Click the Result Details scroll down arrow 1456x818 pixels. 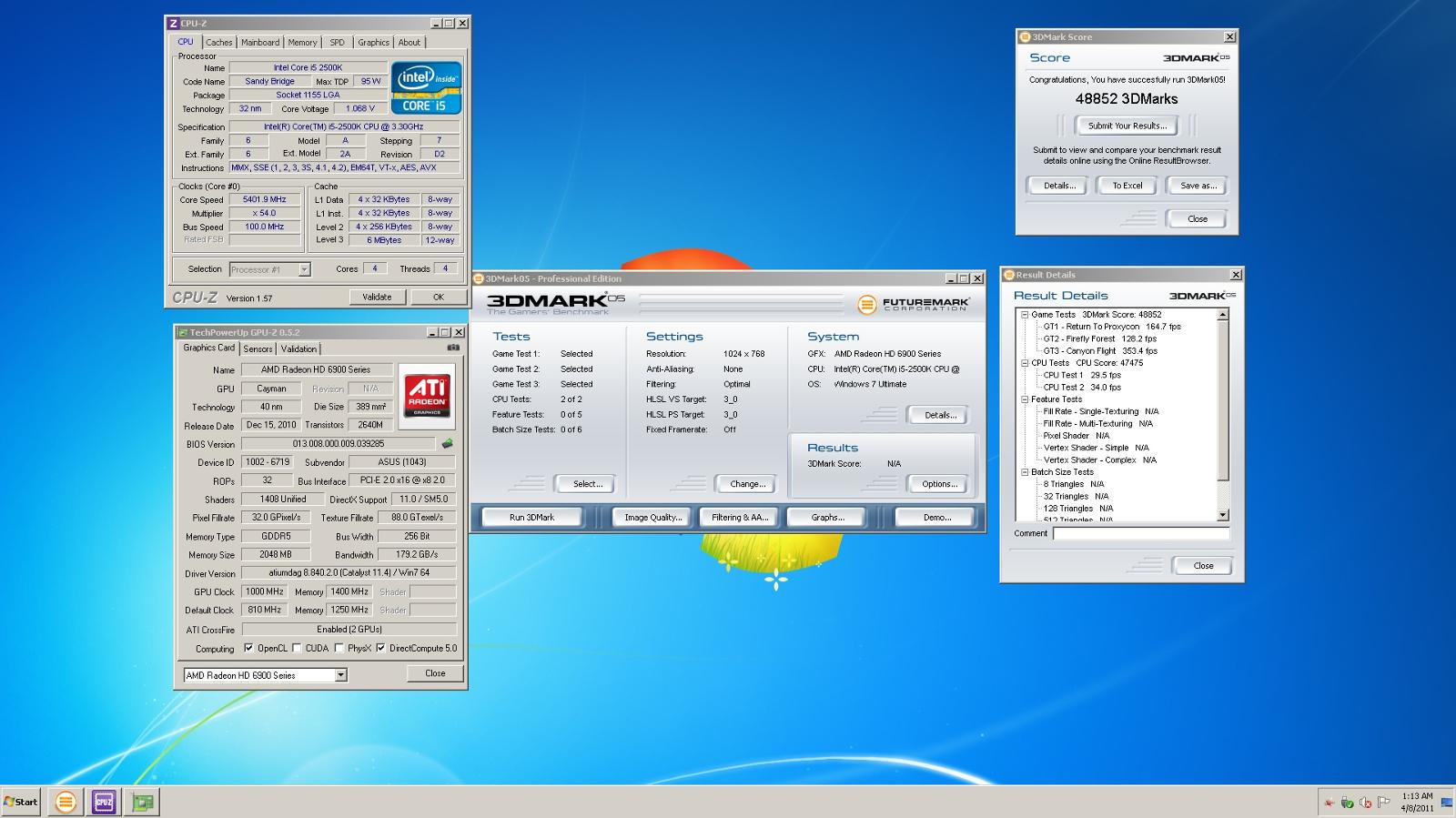point(1223,515)
